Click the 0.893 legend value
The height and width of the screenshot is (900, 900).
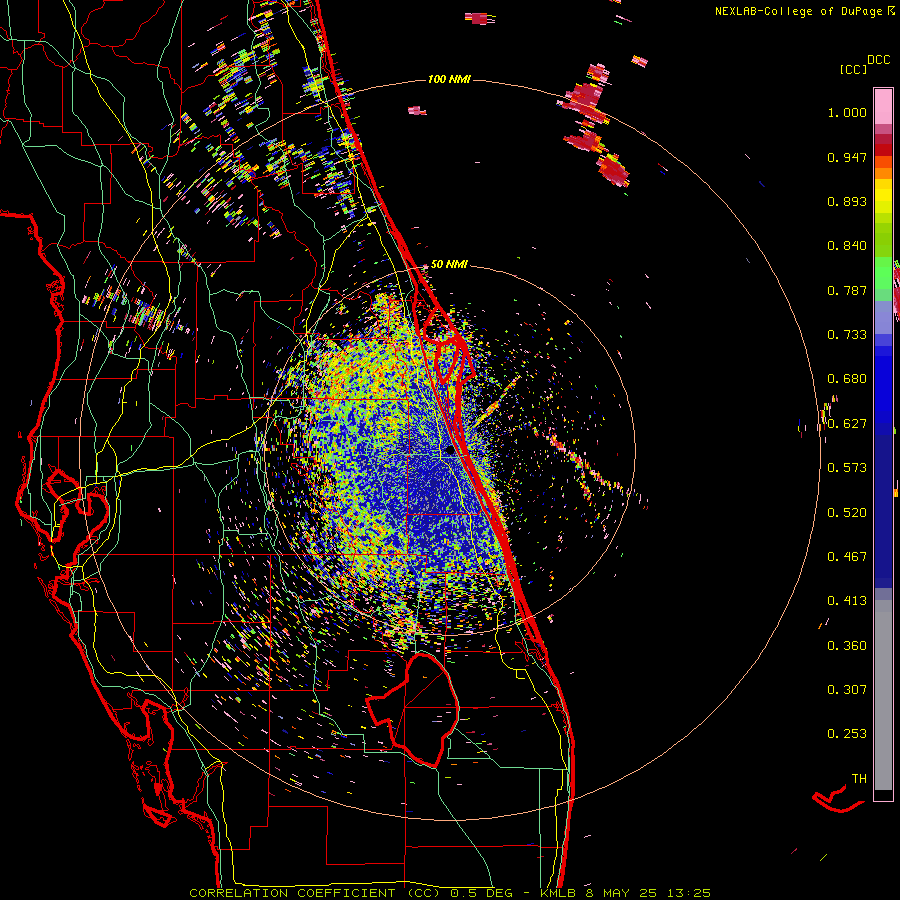[x=847, y=201]
